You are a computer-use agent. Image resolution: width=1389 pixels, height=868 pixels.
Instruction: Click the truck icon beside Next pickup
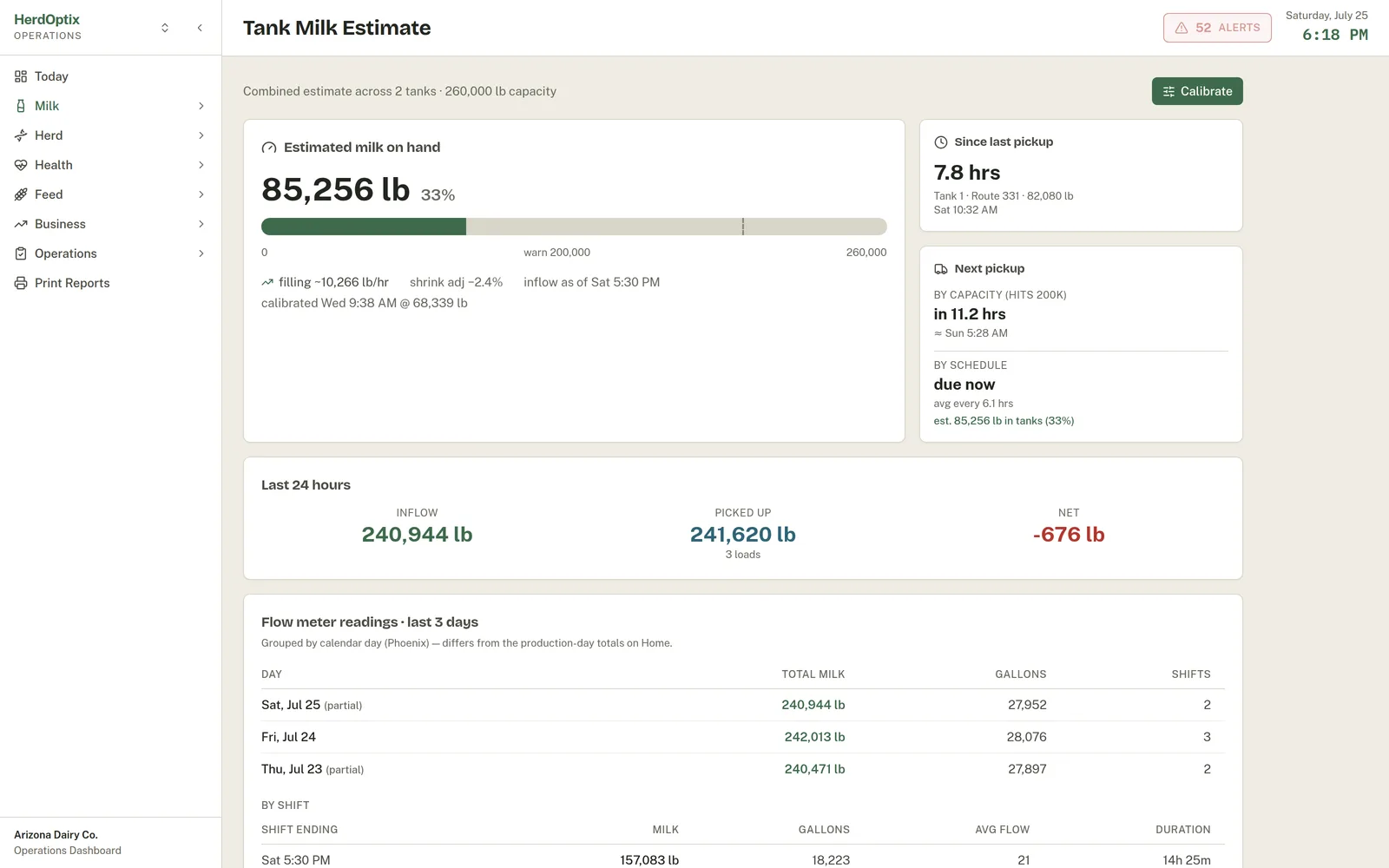(x=941, y=269)
